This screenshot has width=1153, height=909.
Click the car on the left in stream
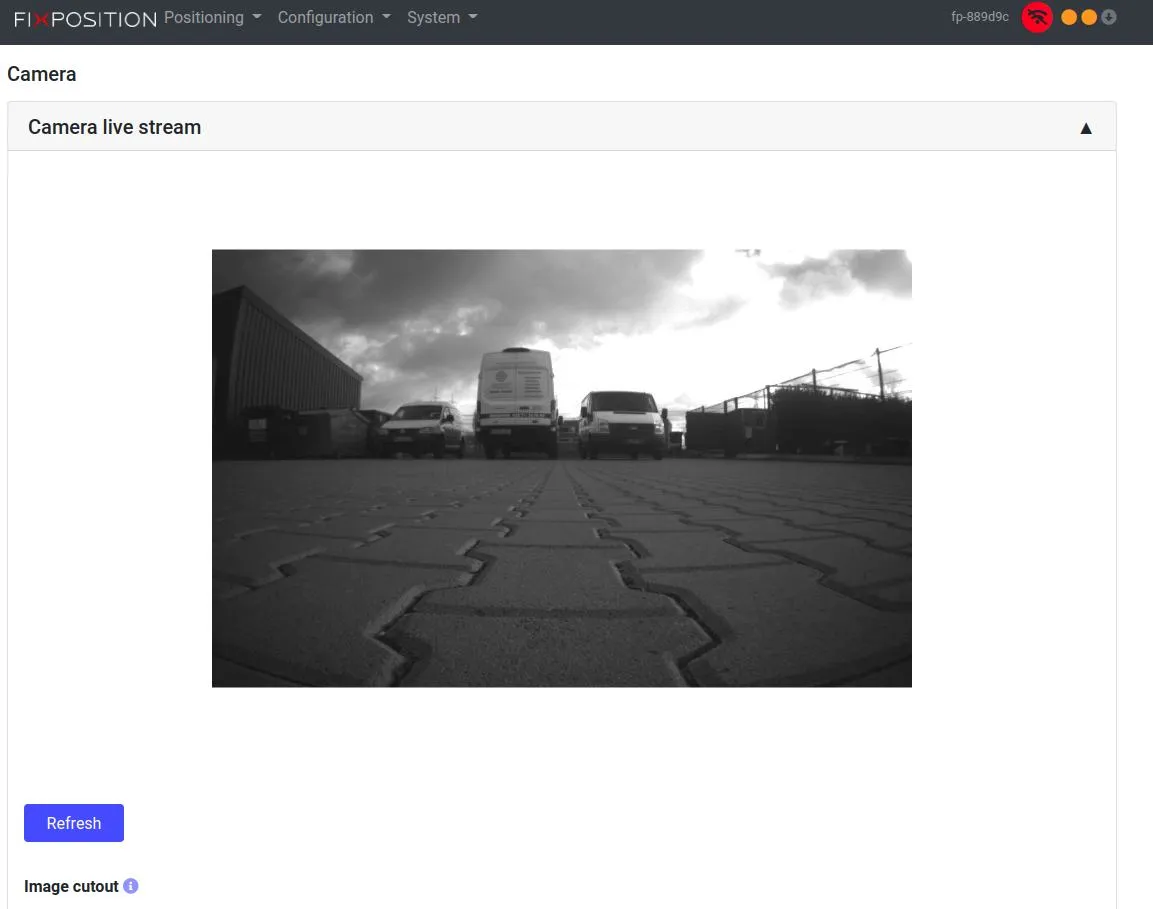(422, 427)
